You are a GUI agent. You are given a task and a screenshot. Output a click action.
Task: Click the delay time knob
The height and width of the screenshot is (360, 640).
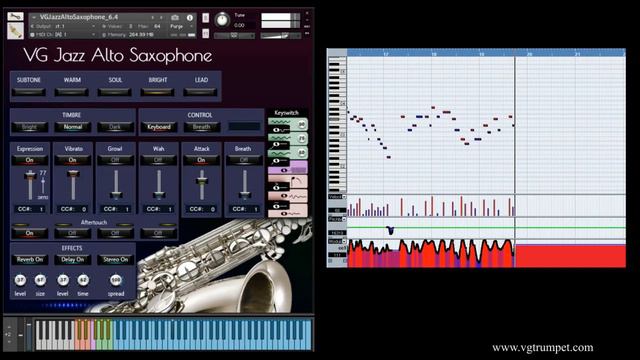click(83, 280)
